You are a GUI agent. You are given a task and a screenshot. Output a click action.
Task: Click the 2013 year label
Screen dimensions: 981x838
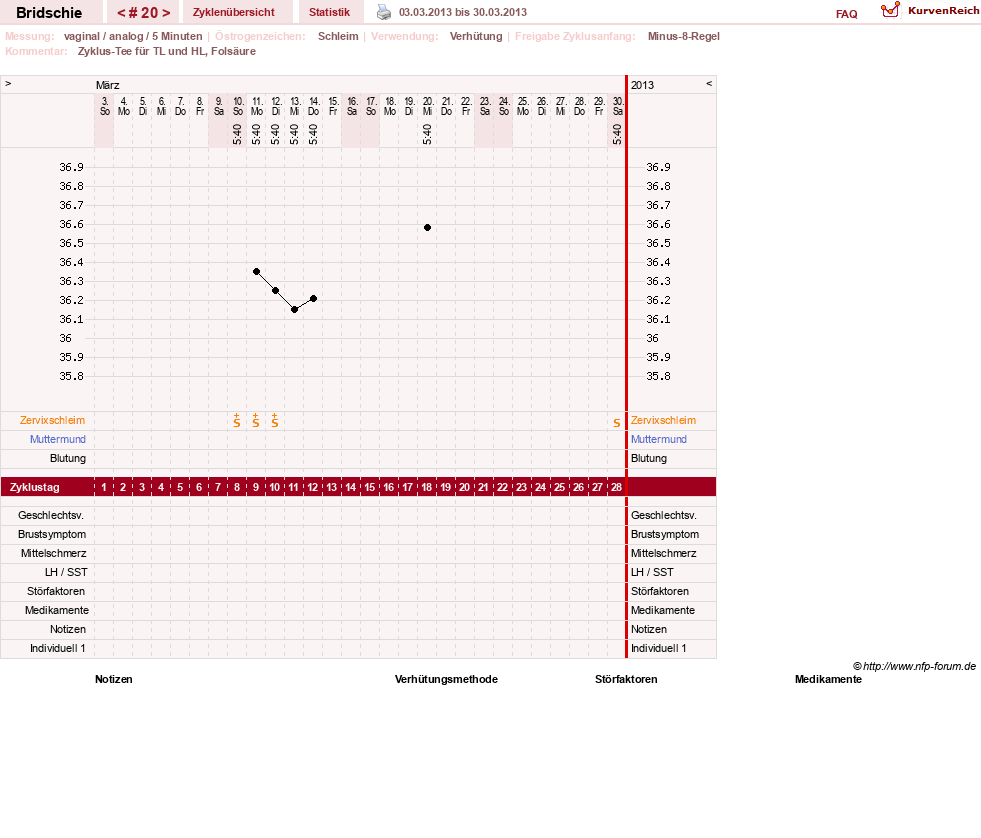tap(643, 85)
